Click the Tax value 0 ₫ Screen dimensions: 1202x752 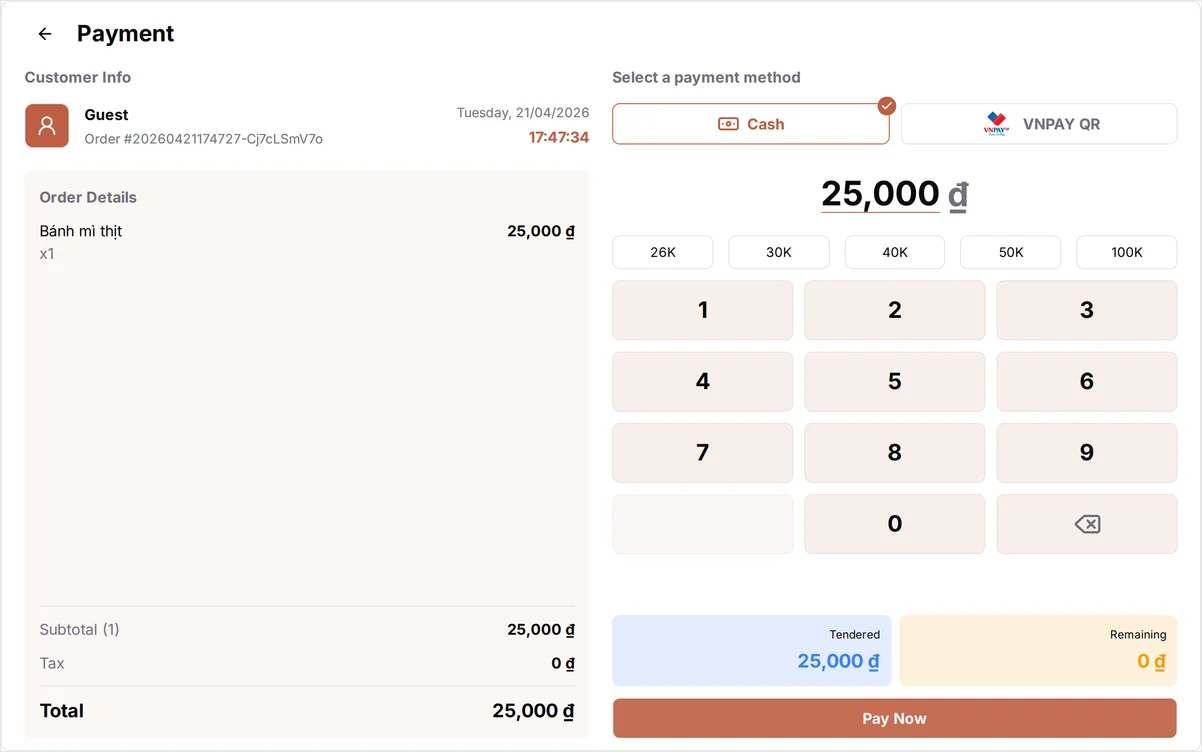point(563,663)
